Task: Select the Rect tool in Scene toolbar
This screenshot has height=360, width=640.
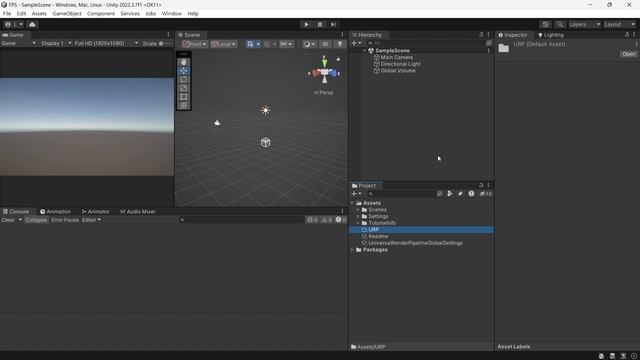Action: pyautogui.click(x=184, y=97)
